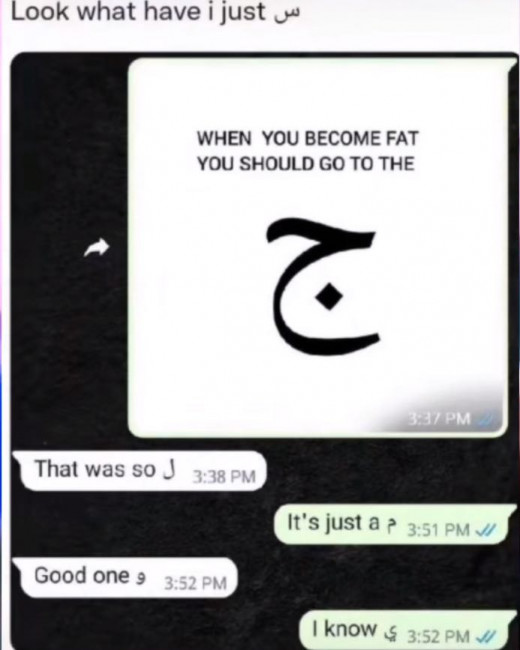Viewport: 520px width, 650px height.
Task: Click read ticks on 'I know' message
Action: 484,635
